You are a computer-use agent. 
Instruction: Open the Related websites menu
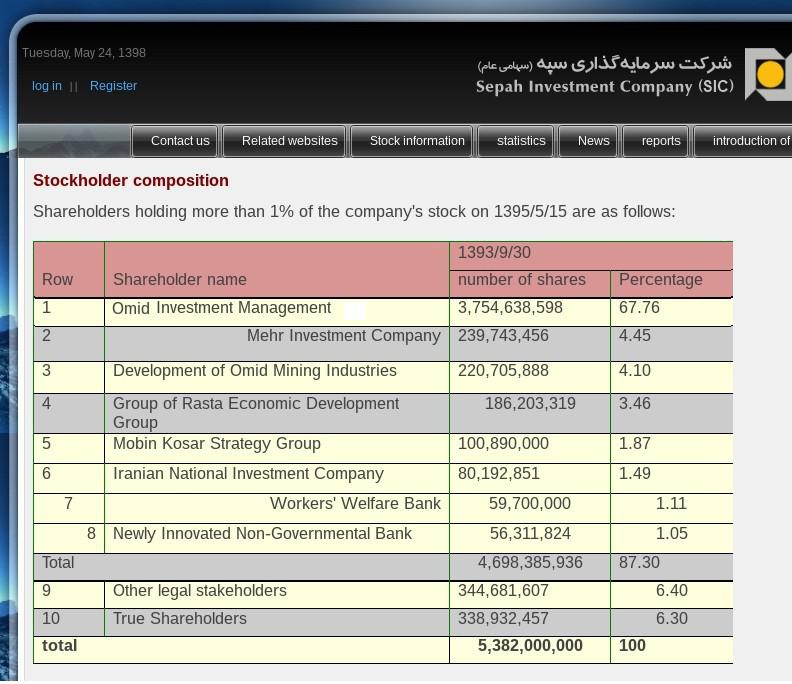click(x=284, y=141)
